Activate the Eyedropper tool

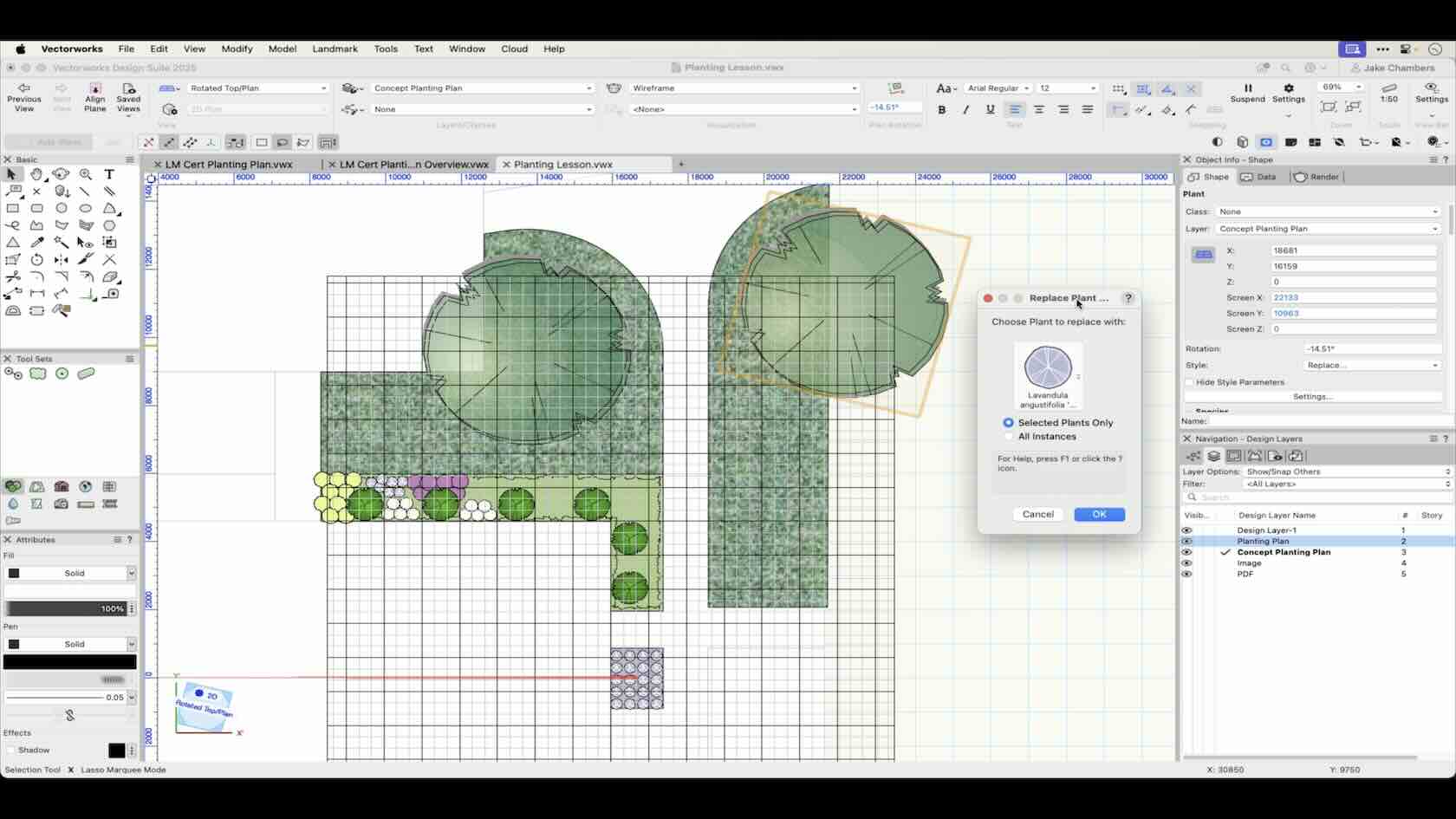tap(36, 242)
